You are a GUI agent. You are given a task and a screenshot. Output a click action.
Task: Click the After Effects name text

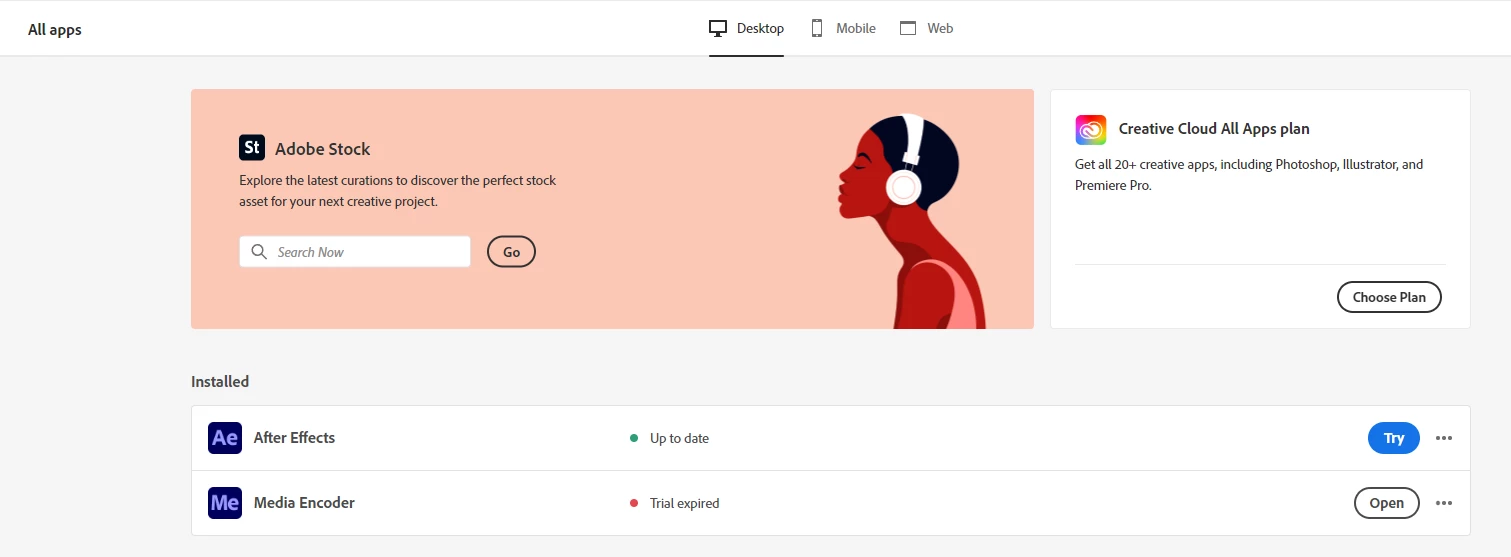[294, 438]
